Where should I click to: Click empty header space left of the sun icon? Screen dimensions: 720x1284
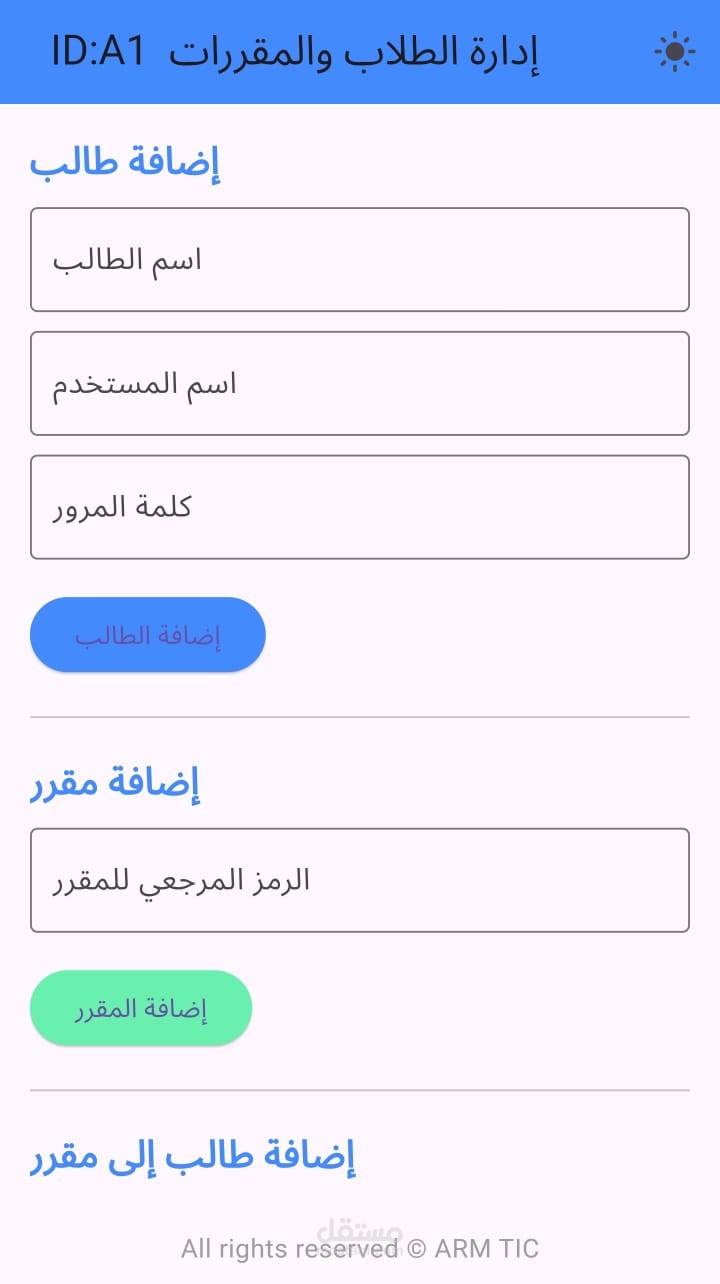click(x=595, y=52)
